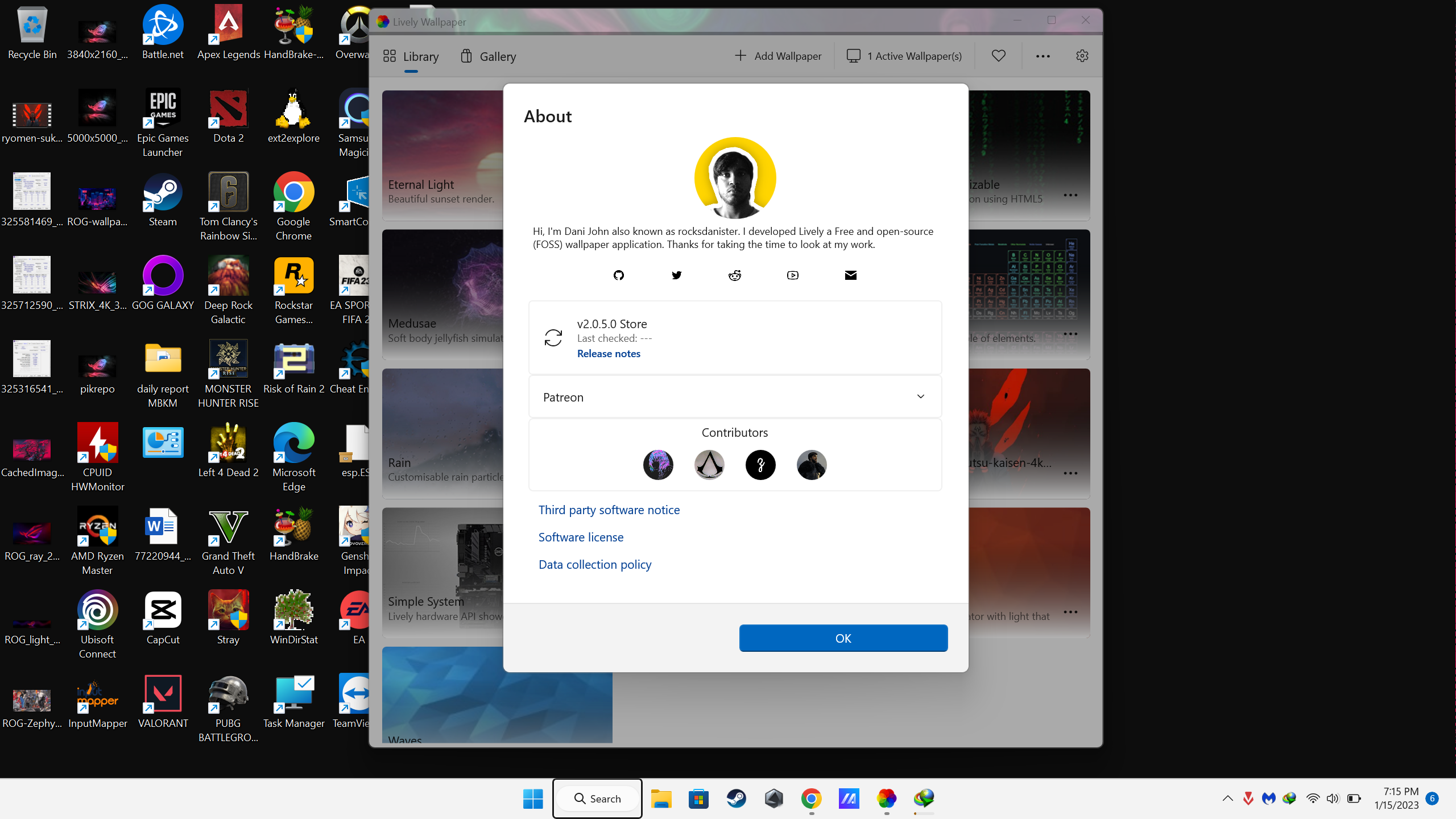The width and height of the screenshot is (1456, 819).
Task: Open the Software license link
Action: [x=581, y=537]
